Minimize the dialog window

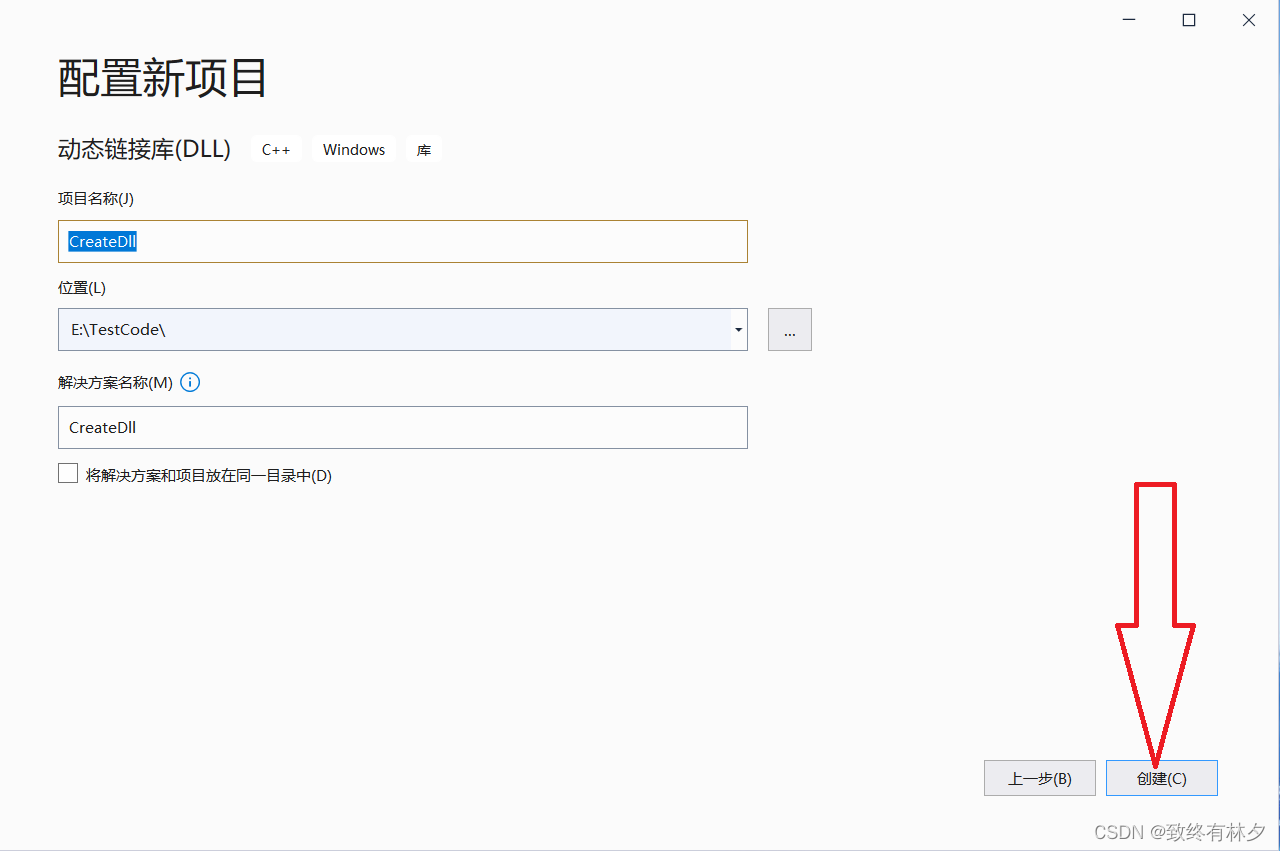[x=1129, y=20]
